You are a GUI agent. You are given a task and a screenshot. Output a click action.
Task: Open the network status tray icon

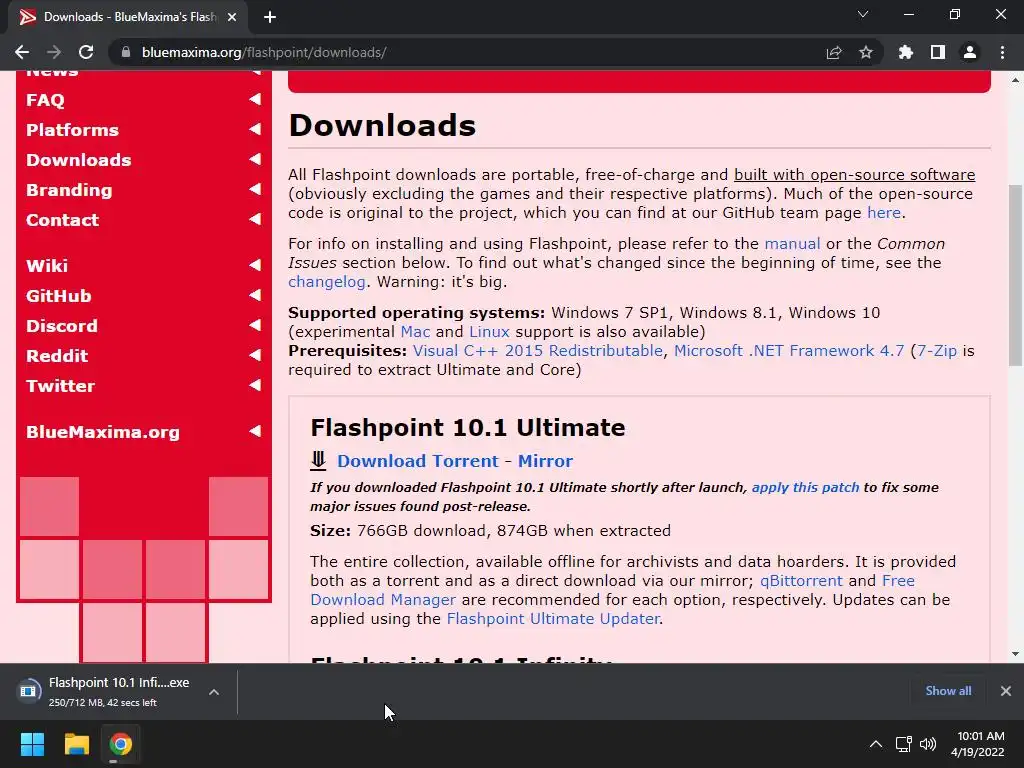click(x=904, y=744)
